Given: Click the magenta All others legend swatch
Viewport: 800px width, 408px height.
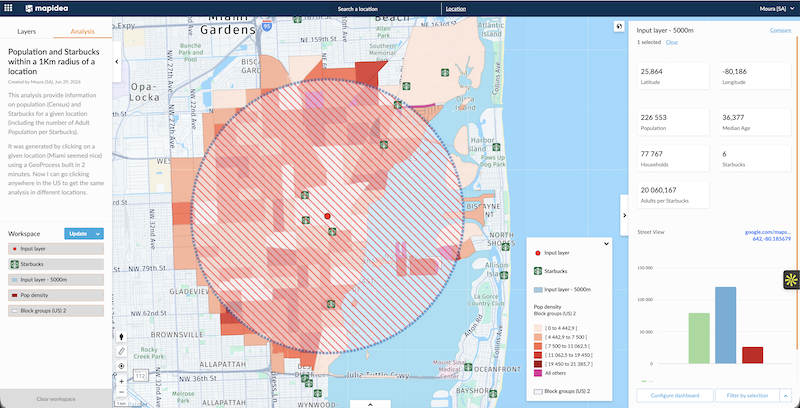Looking at the screenshot, I should [x=538, y=373].
